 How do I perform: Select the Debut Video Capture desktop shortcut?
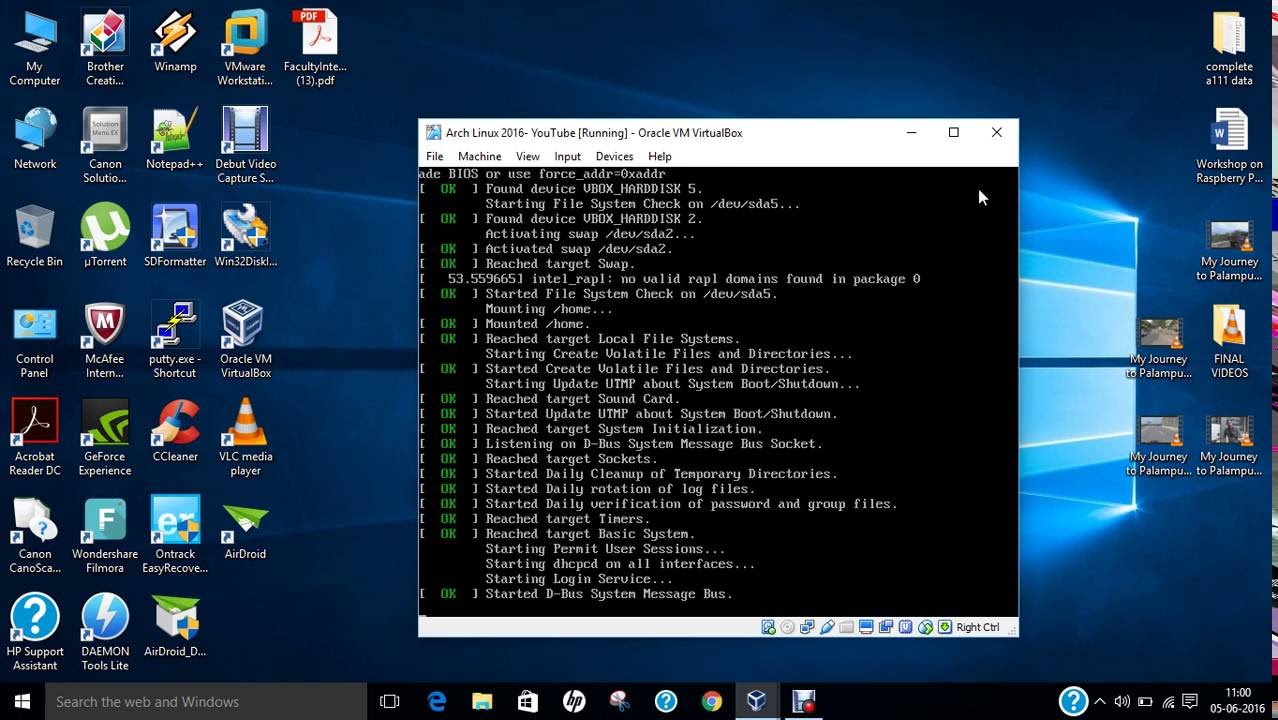[x=245, y=146]
